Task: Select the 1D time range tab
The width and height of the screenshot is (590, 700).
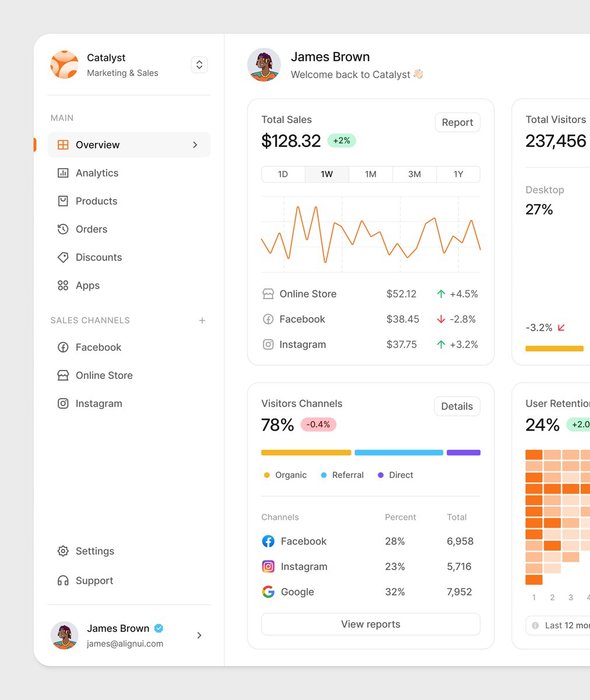Action: point(283,174)
